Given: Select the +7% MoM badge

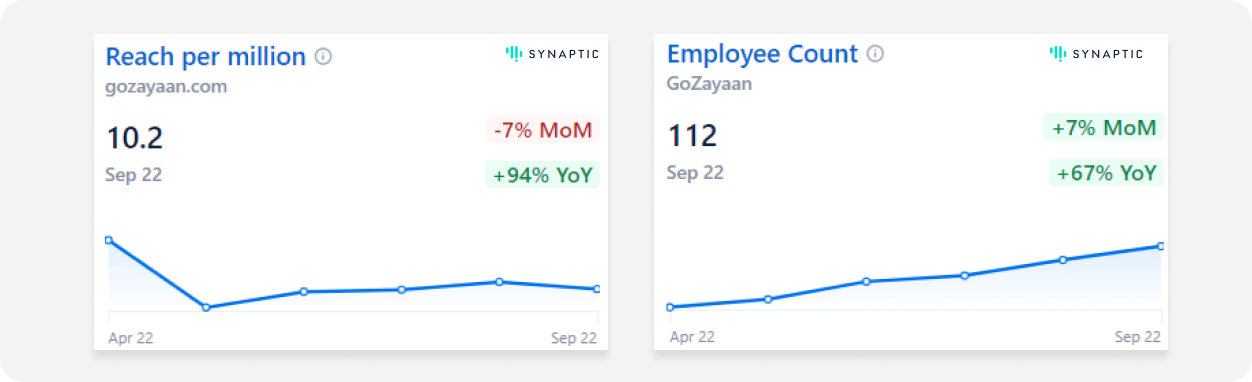Looking at the screenshot, I should pyautogui.click(x=1104, y=128).
